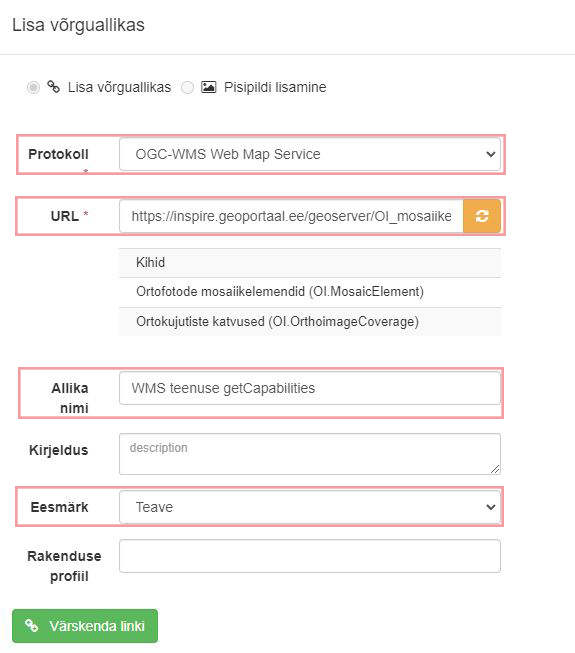Image resolution: width=575 pixels, height=653 pixels.
Task: Open the Protokoll dropdown
Action: click(x=310, y=154)
